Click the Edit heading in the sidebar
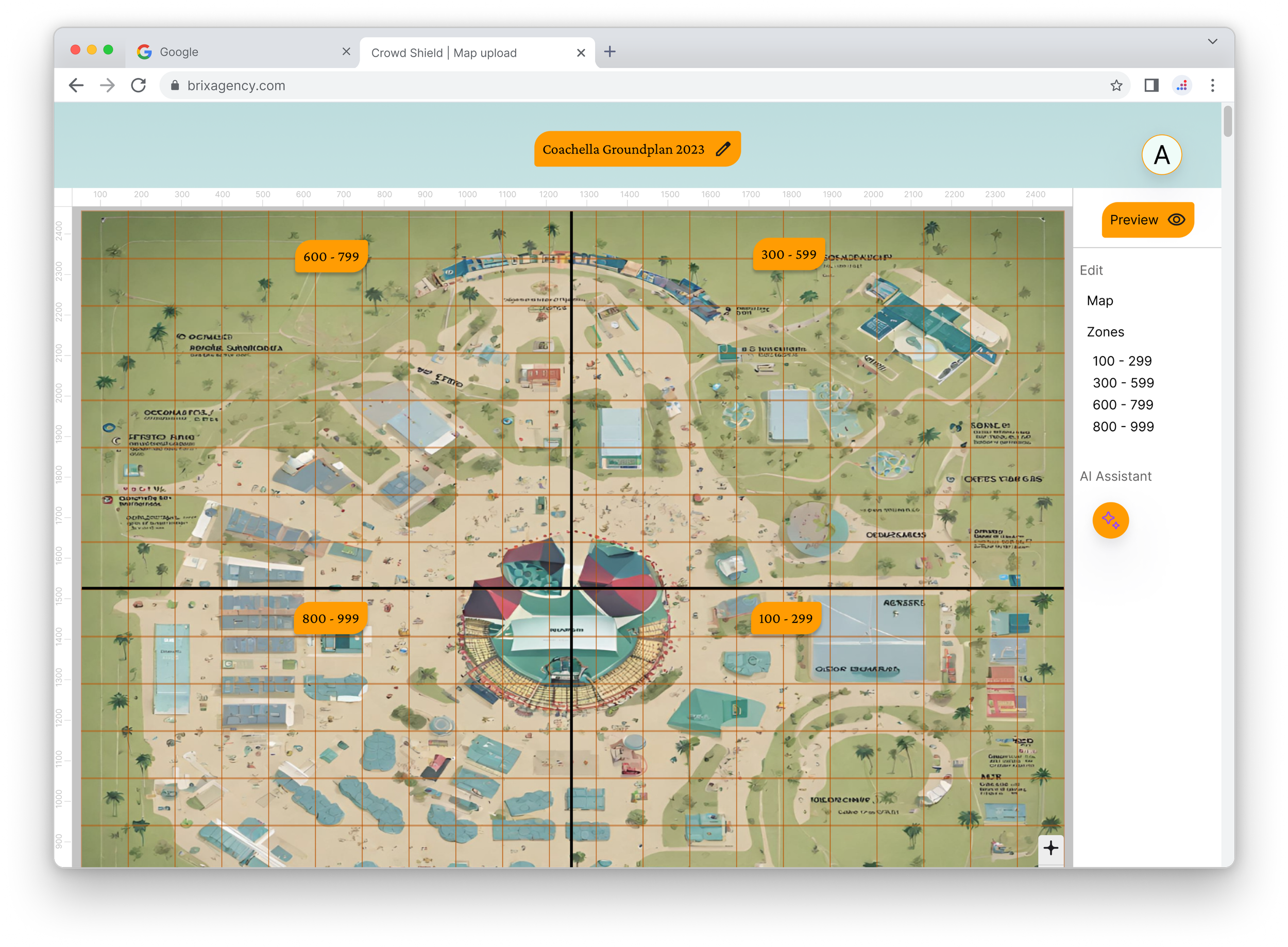 1090,270
